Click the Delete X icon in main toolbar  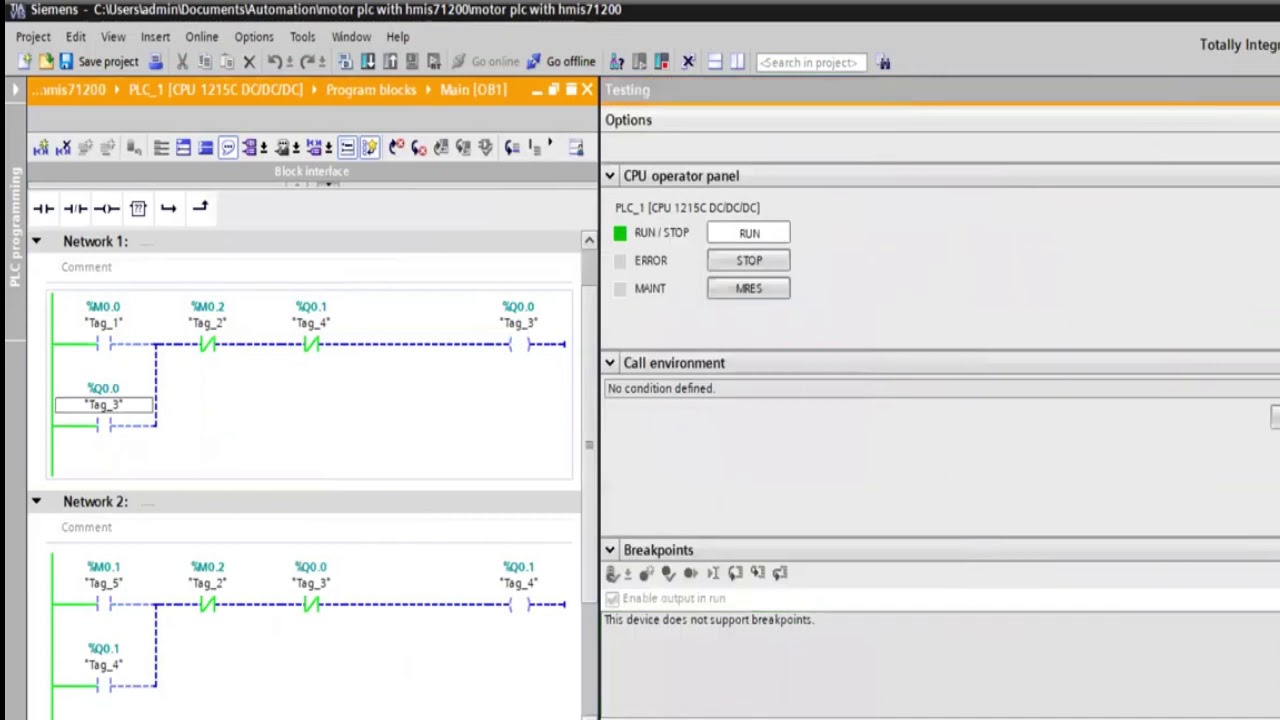[249, 62]
